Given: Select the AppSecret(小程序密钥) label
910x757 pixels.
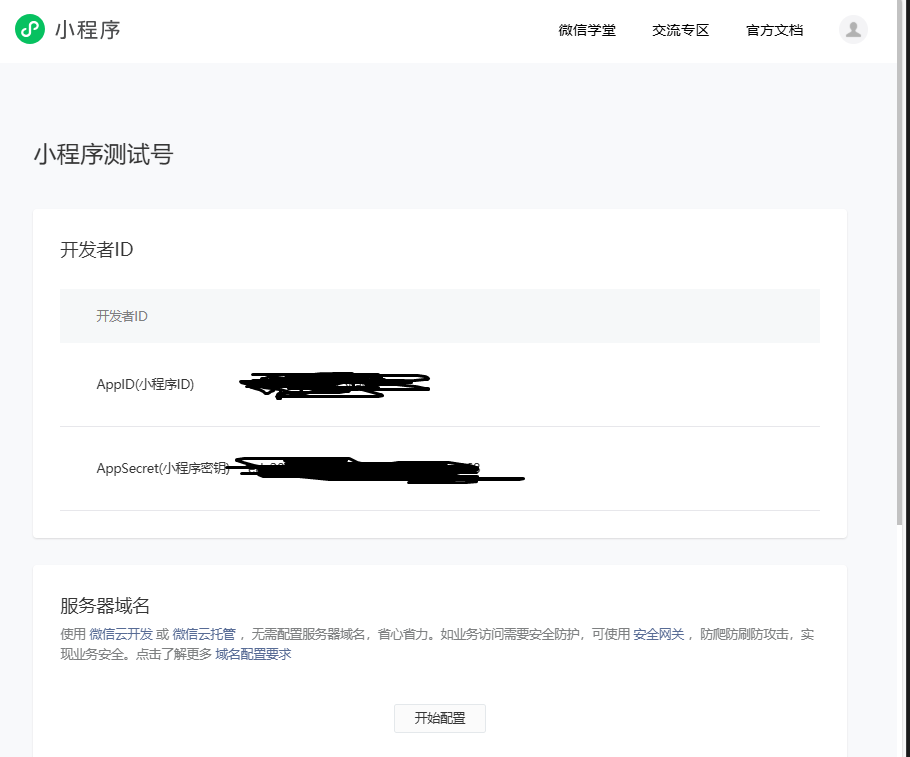Looking at the screenshot, I should (x=163, y=468).
